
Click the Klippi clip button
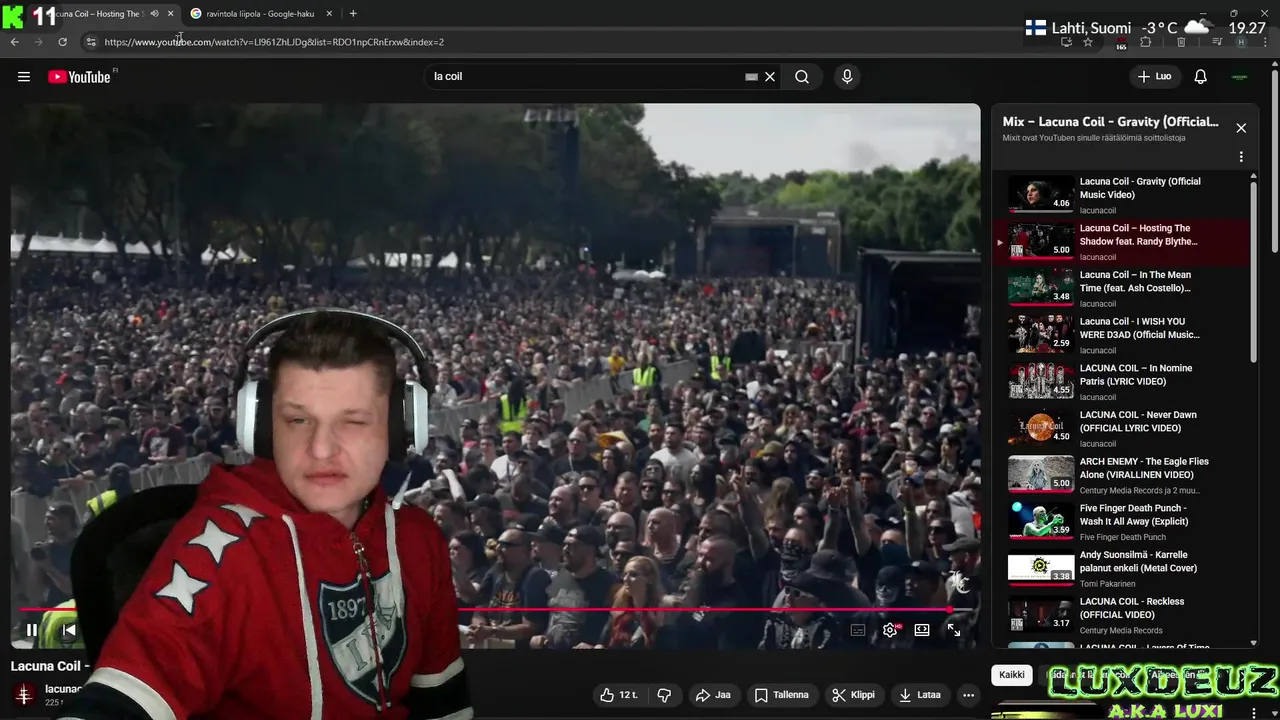[x=853, y=695]
